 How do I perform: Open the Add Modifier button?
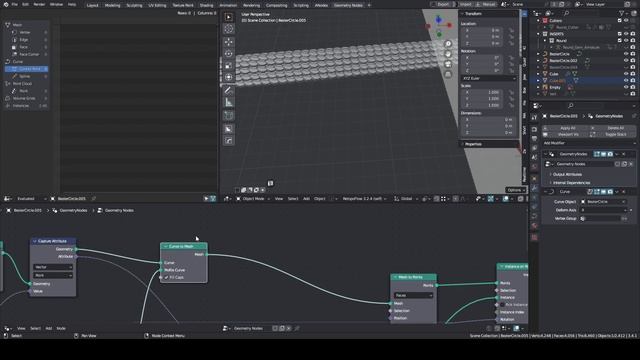click(x=589, y=143)
